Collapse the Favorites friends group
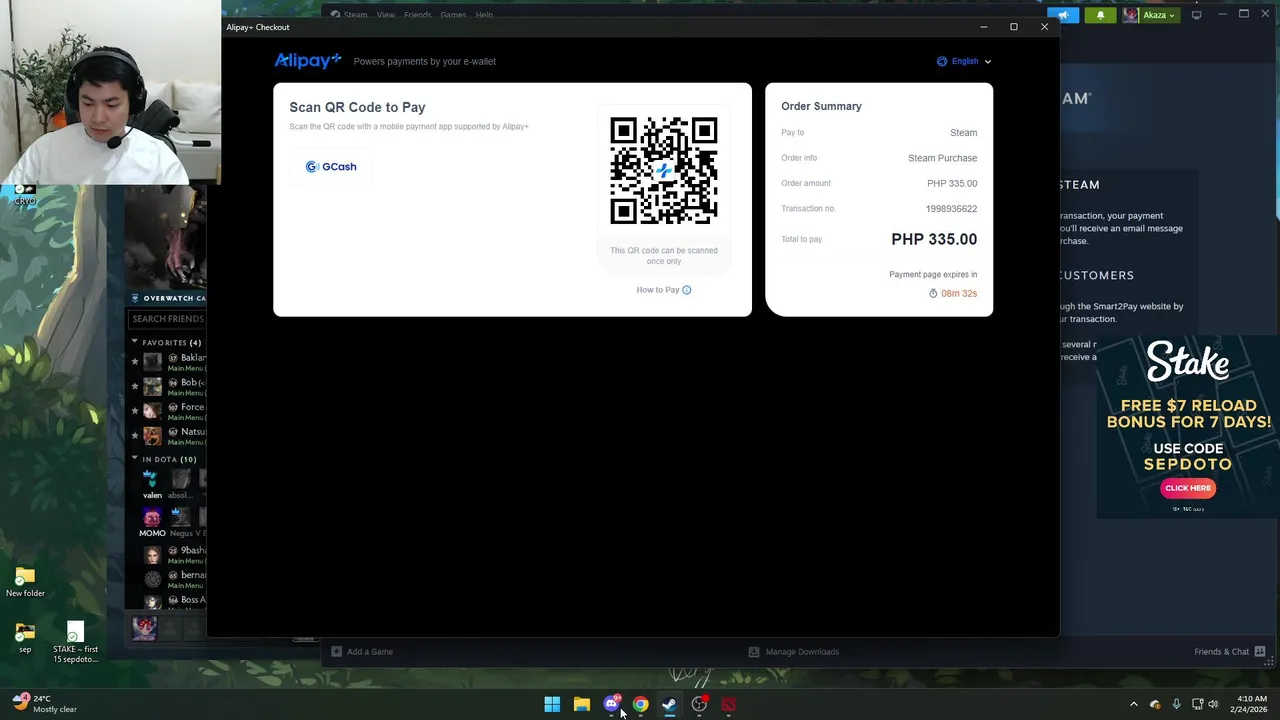This screenshot has width=1280, height=720. [135, 342]
